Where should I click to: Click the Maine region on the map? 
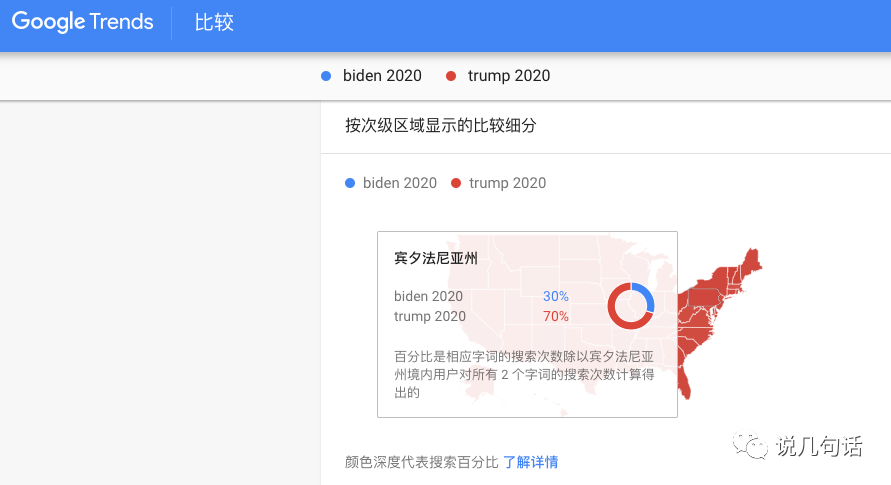coord(753,262)
